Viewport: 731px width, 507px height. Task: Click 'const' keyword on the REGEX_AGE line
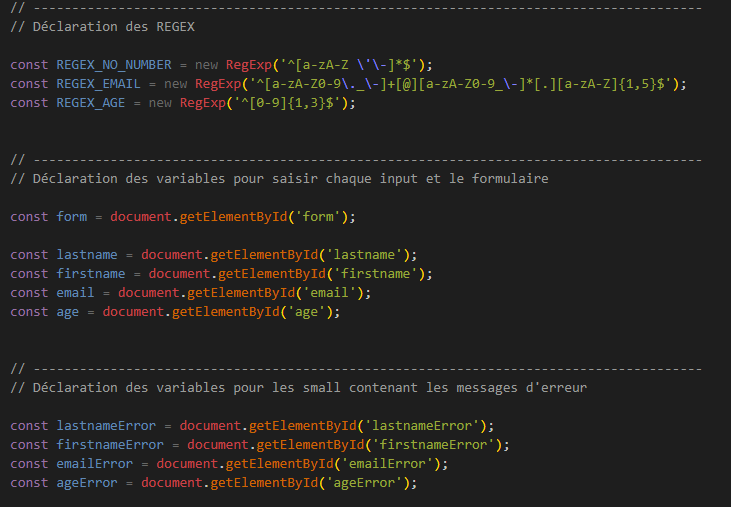pos(29,103)
